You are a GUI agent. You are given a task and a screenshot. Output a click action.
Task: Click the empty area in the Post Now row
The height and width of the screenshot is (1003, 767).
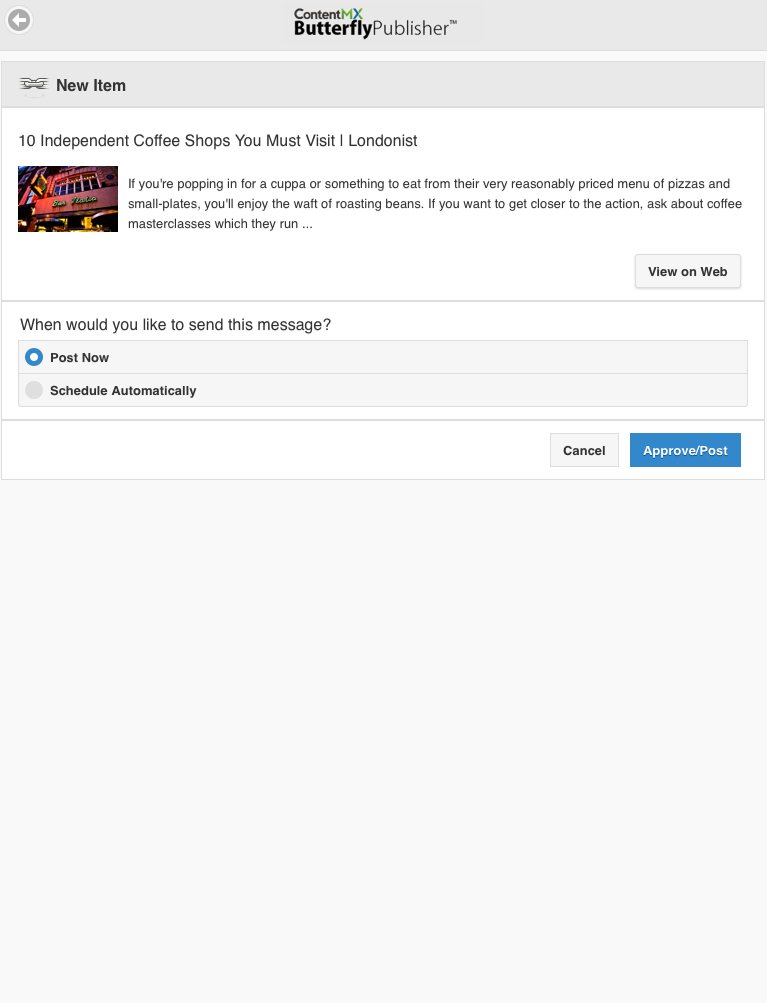click(x=427, y=357)
